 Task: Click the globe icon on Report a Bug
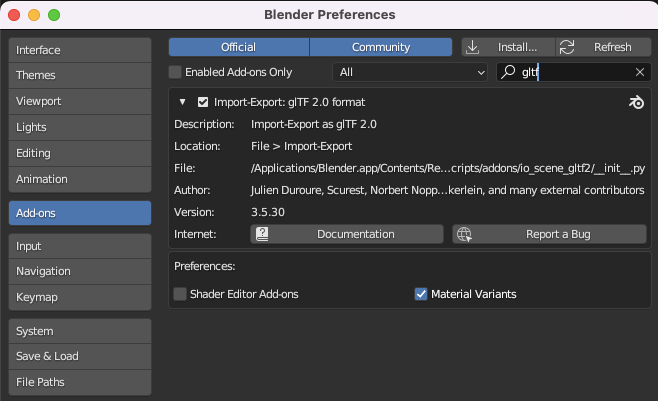(464, 234)
